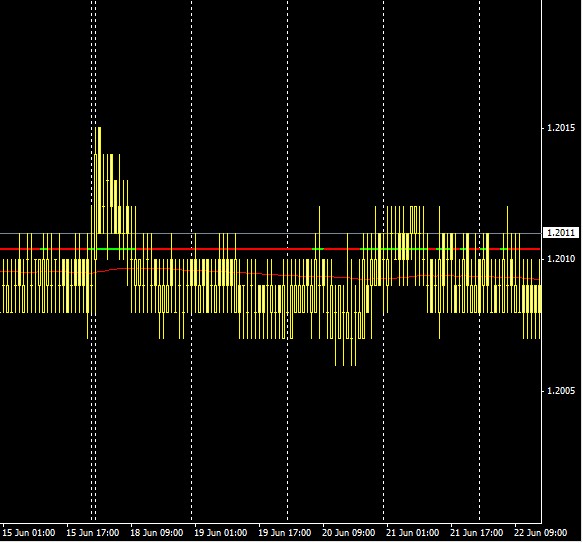Viewport: 583px width, 543px height.
Task: Click the last candle at chart's right edge
Action: [x=540, y=299]
